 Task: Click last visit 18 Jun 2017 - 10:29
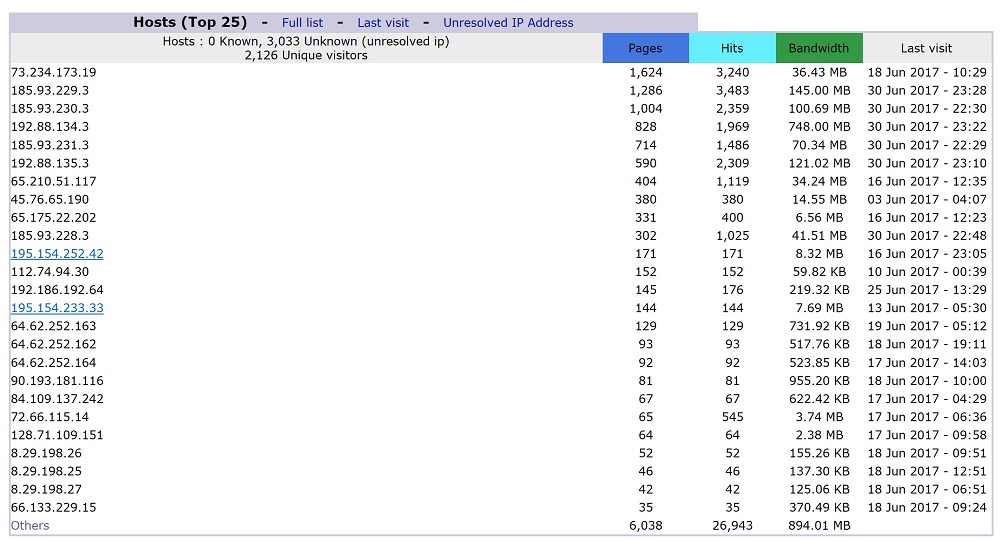click(927, 73)
